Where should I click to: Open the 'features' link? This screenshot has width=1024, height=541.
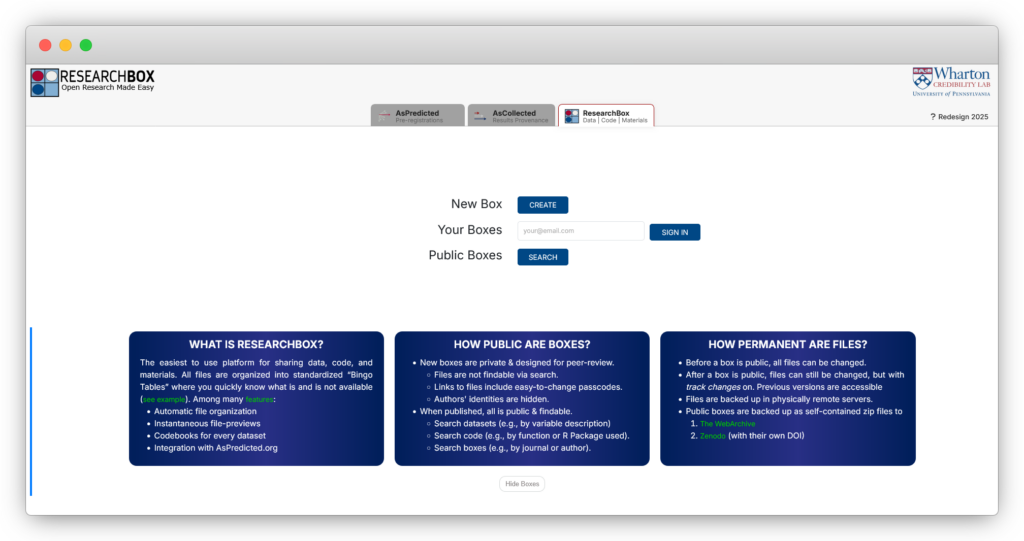pyautogui.click(x=259, y=399)
